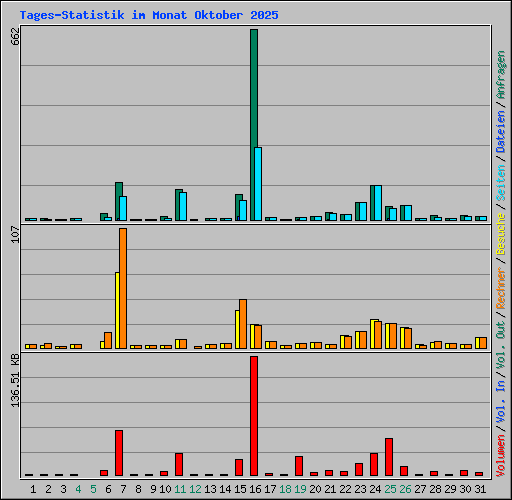Click the 107 scale label
This screenshot has height=500, width=512.
pos(15,234)
